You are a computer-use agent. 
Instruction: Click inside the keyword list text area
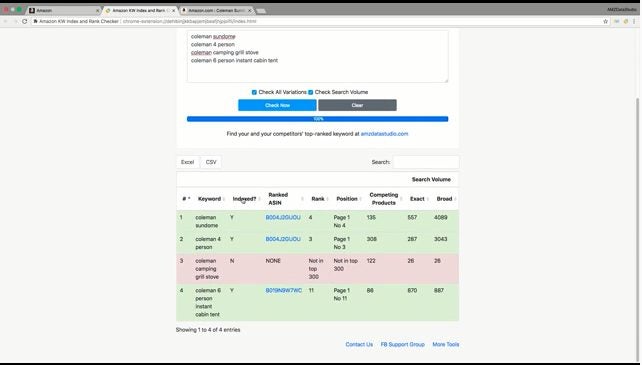317,57
